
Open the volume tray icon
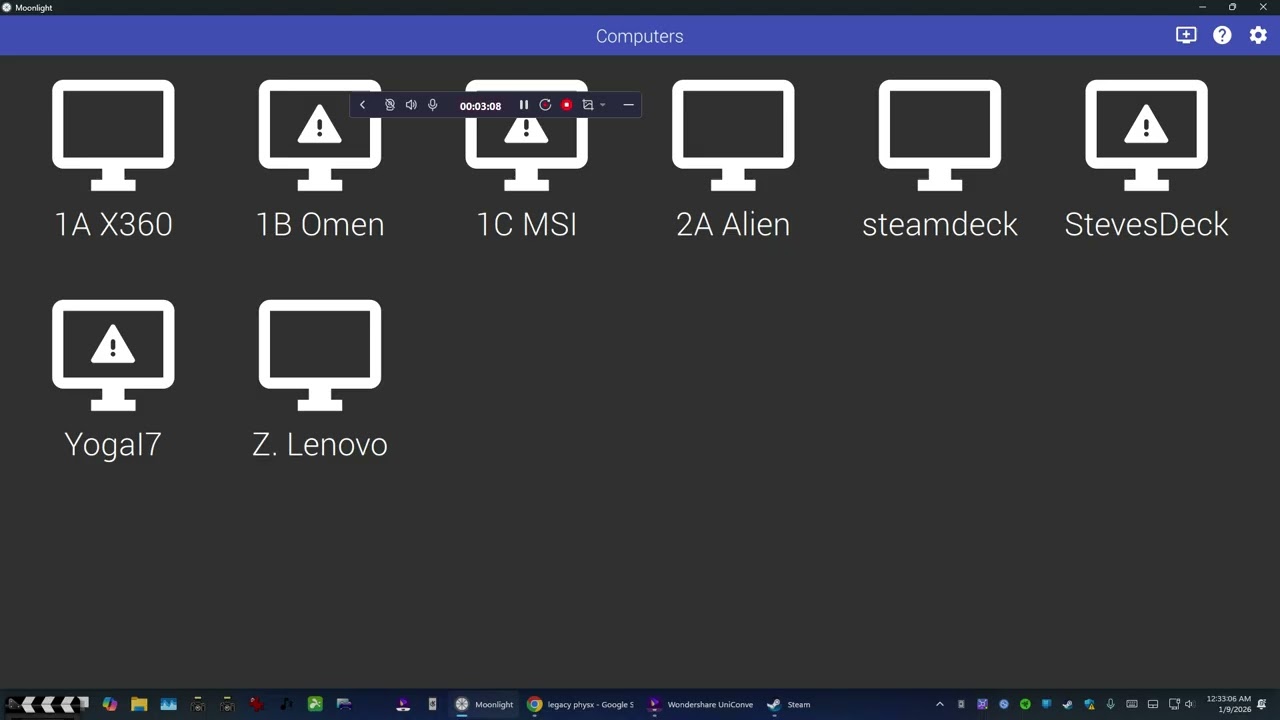pos(1189,704)
